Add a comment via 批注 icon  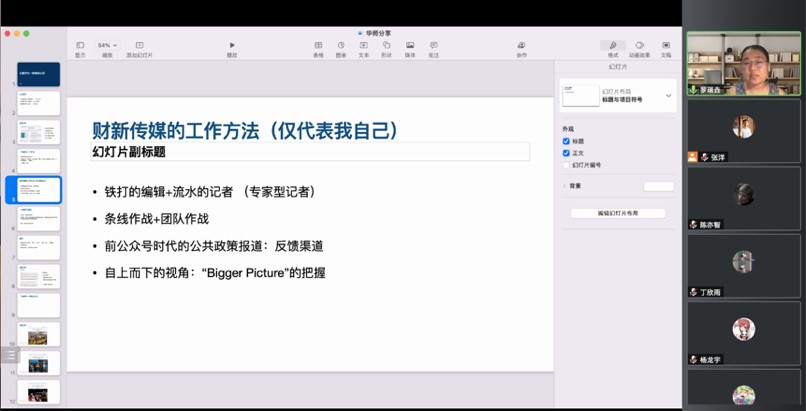pyautogui.click(x=433, y=45)
